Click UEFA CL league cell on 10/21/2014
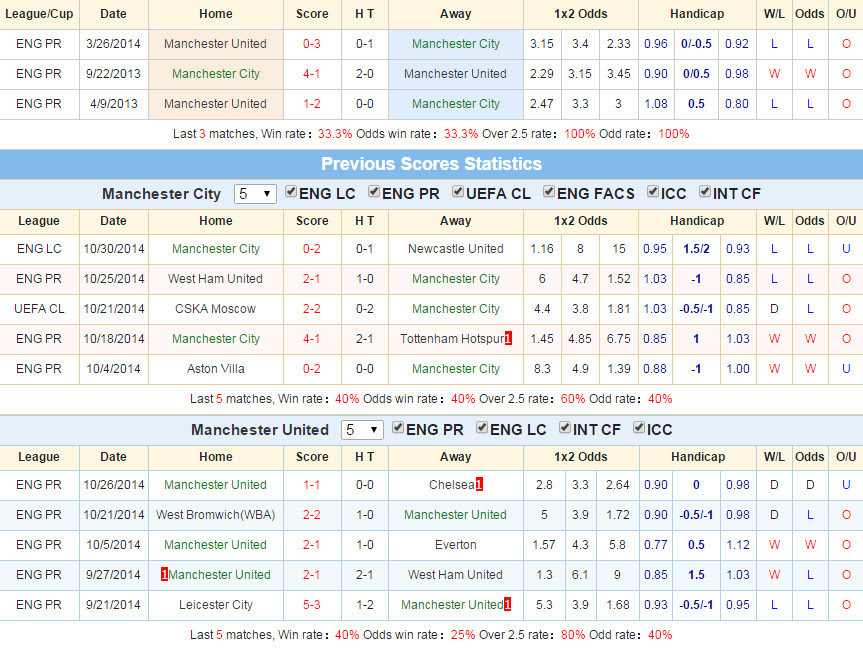 tap(39, 309)
